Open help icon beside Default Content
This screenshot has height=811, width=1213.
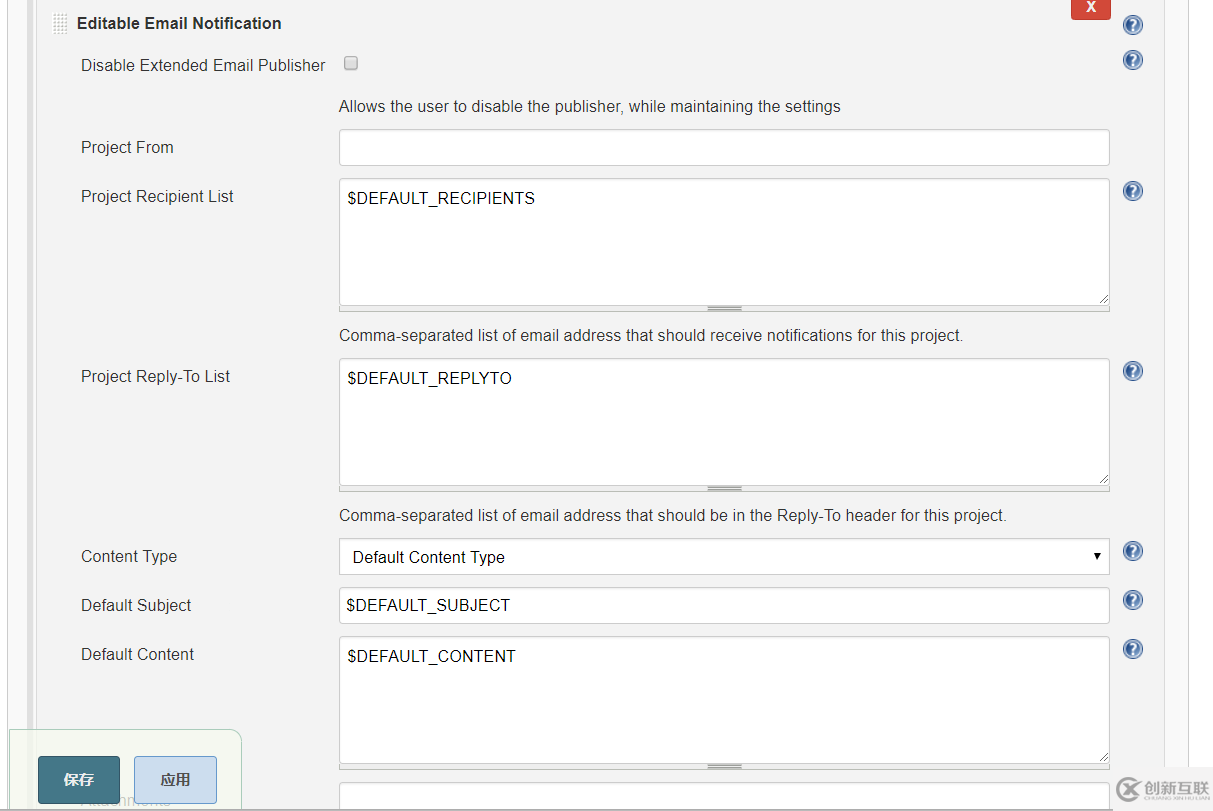point(1132,649)
